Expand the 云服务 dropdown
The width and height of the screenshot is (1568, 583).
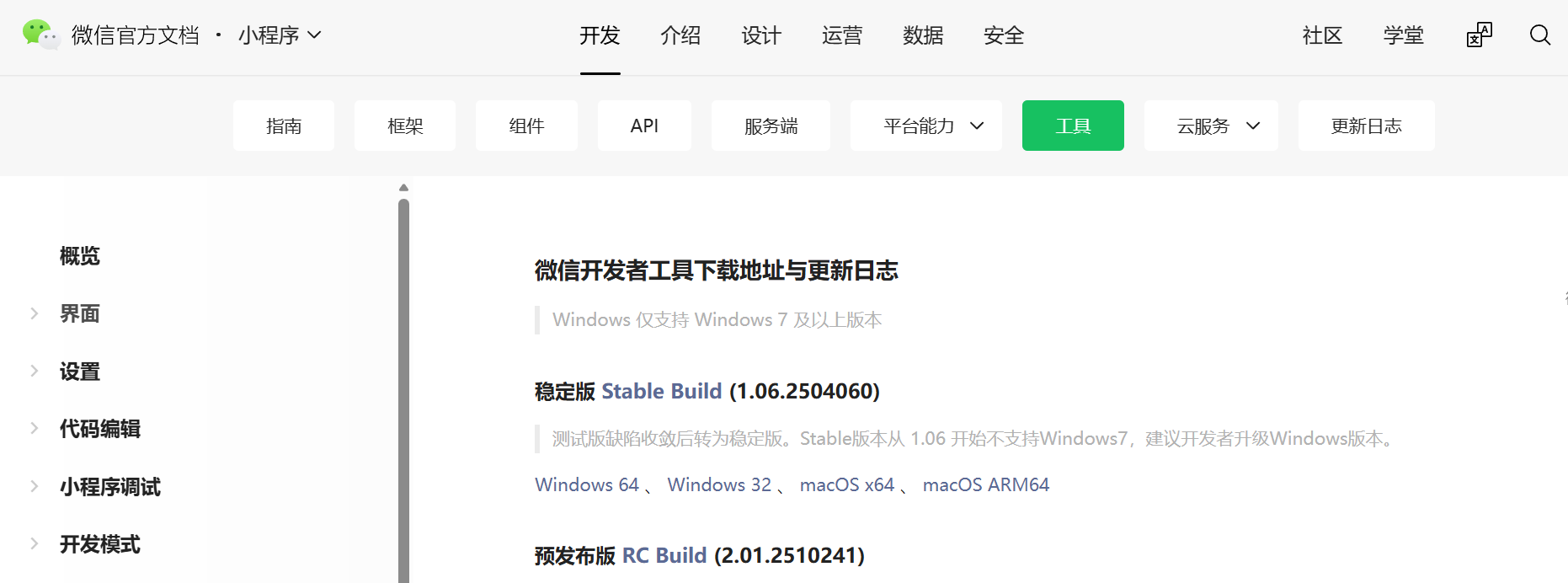point(1211,126)
